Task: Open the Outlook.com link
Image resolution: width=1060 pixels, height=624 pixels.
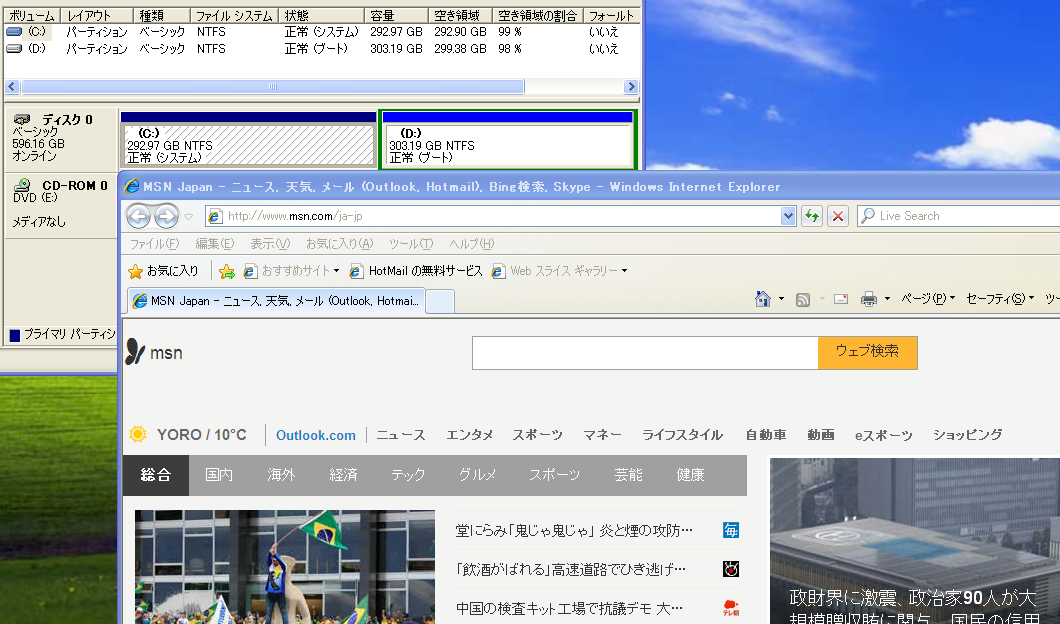Action: [x=316, y=435]
